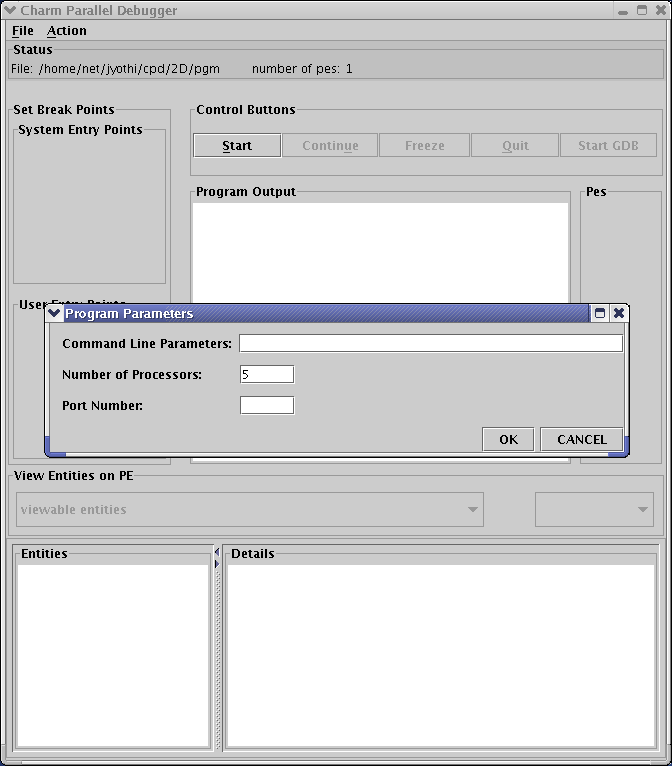The image size is (672, 766).
Task: Minimize the Charm Parallel Debugger window
Action: 623,10
